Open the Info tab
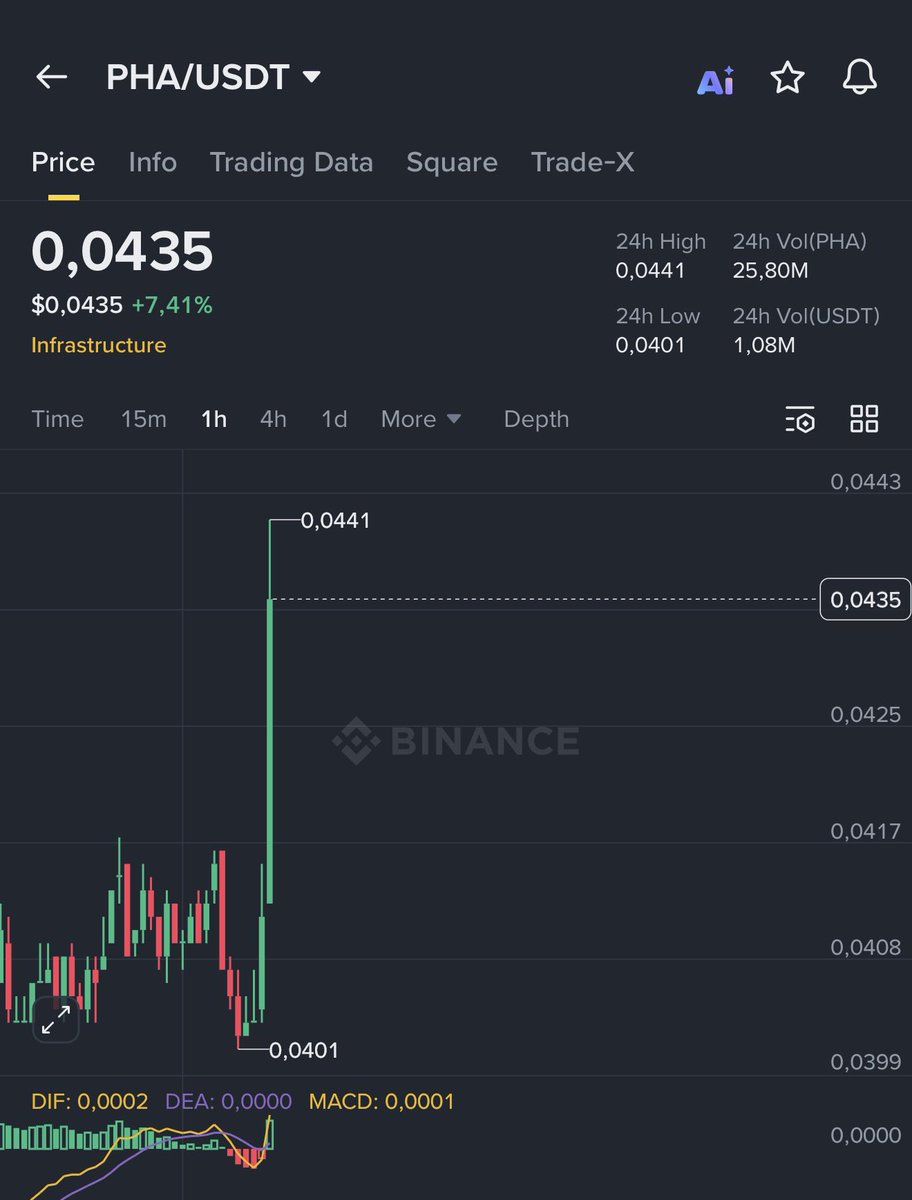This screenshot has height=1200, width=912. 152,162
